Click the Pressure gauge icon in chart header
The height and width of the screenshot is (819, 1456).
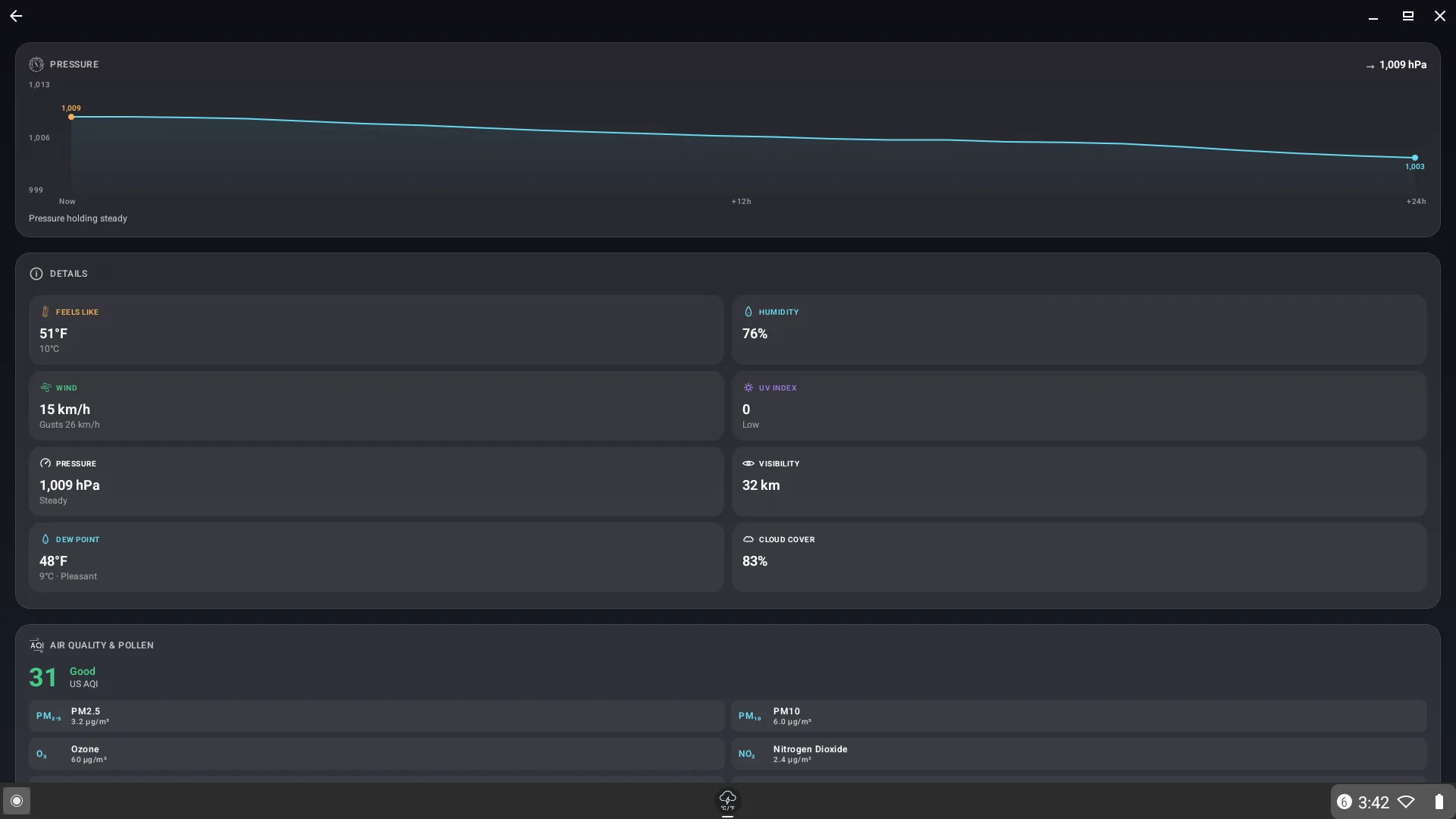click(x=36, y=64)
